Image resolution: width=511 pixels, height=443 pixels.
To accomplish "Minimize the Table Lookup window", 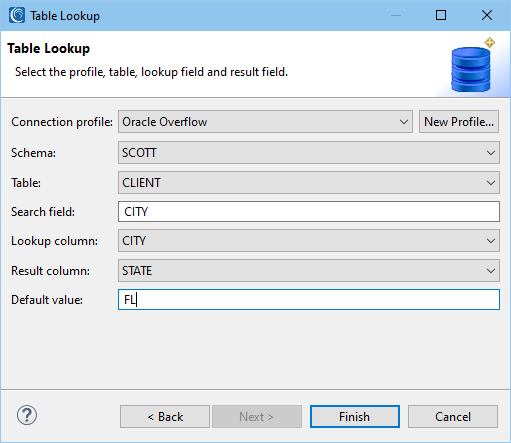I will click(396, 15).
